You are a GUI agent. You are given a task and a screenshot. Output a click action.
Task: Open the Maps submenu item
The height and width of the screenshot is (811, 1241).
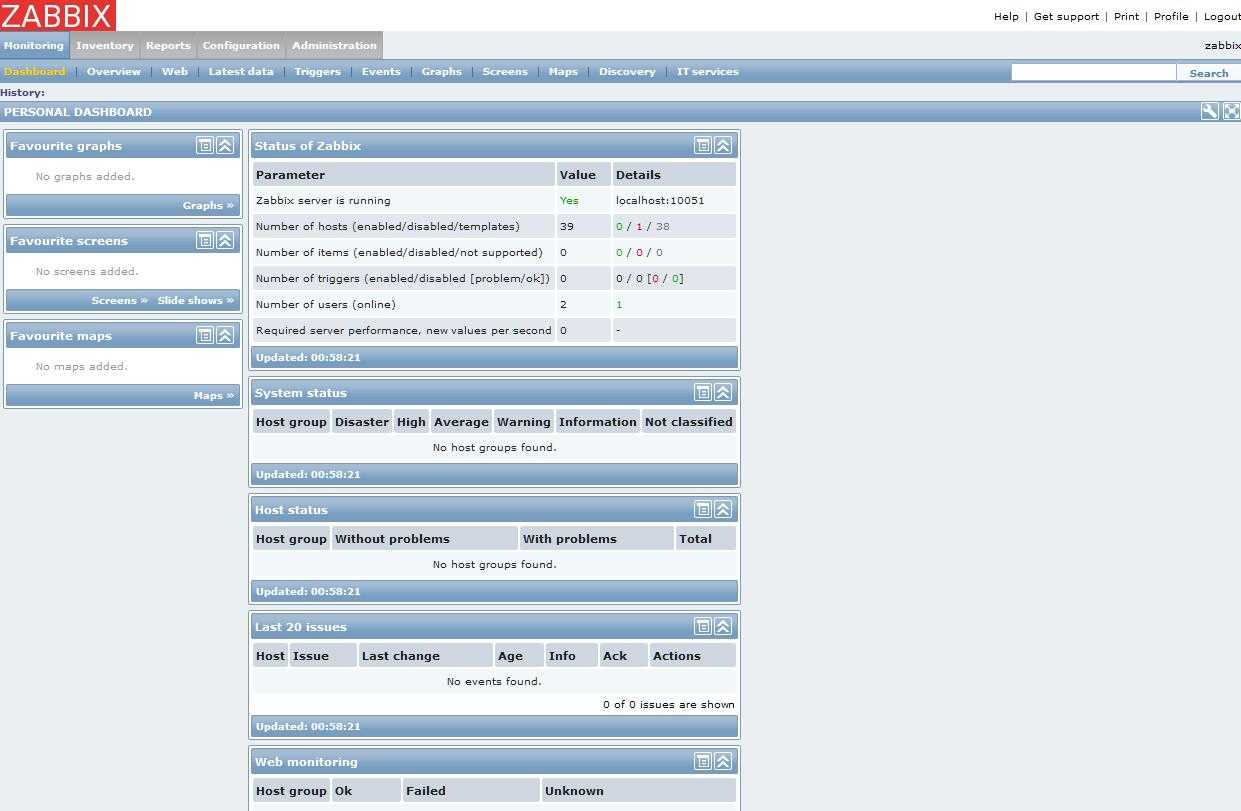pyautogui.click(x=563, y=71)
